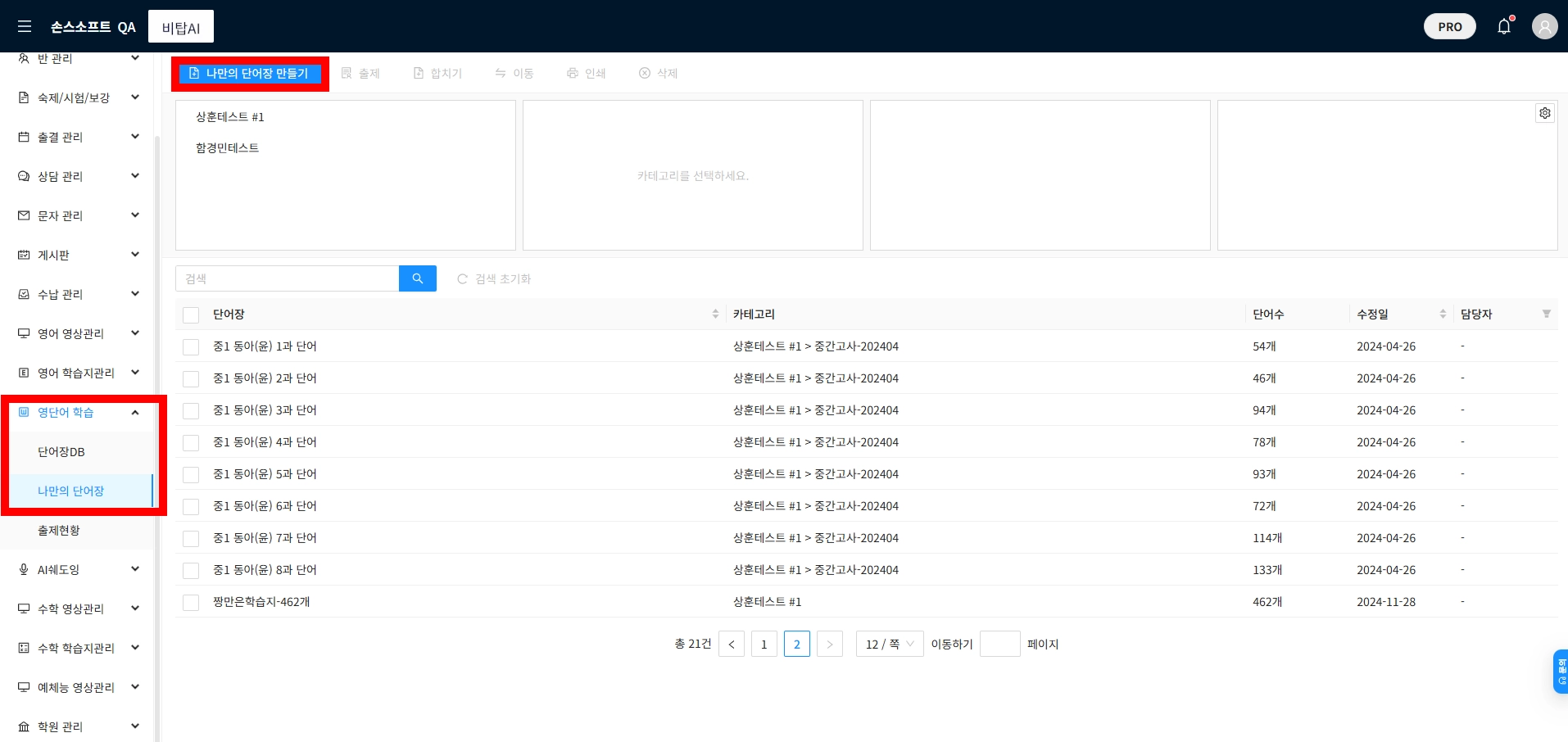Open the 출제현황 submenu item
Image resolution: width=1568 pixels, height=742 pixels.
pyautogui.click(x=79, y=530)
